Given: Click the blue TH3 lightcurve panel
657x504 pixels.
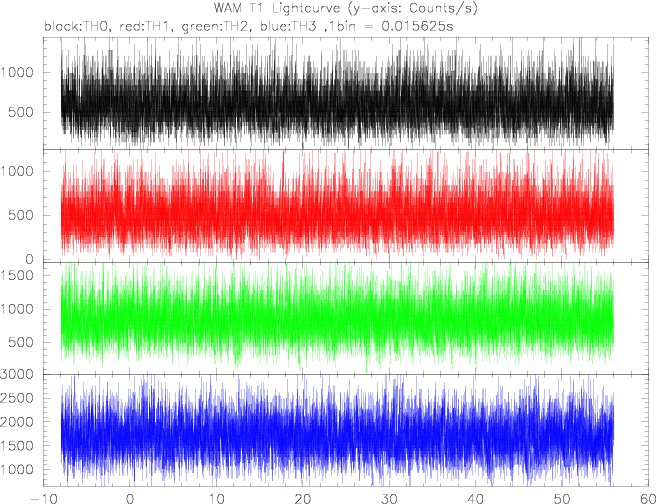Looking at the screenshot, I should click(347, 430).
